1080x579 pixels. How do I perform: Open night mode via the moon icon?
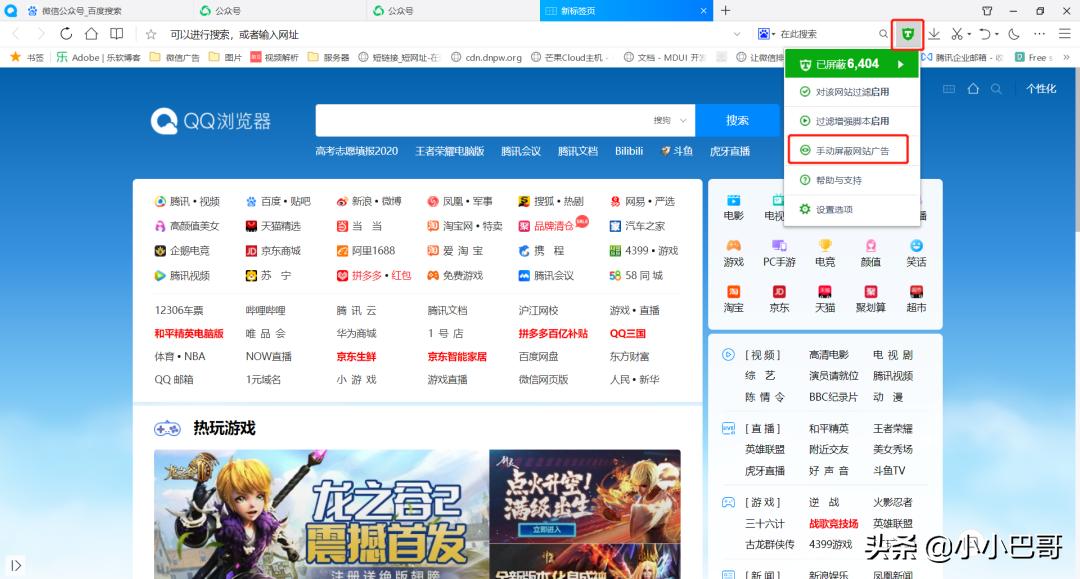click(x=1013, y=33)
